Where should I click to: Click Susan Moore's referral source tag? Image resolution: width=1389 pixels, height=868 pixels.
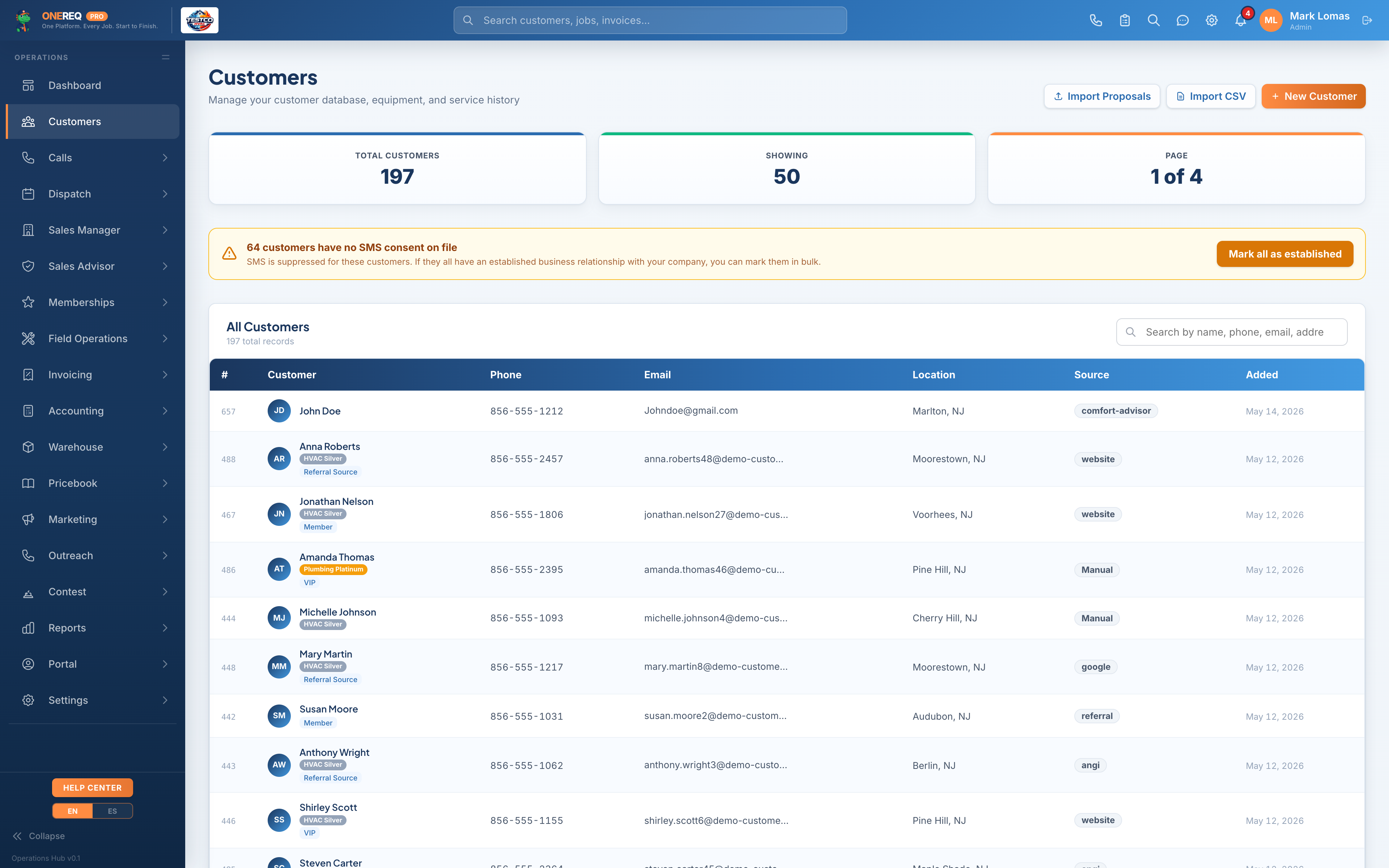[x=1097, y=716]
